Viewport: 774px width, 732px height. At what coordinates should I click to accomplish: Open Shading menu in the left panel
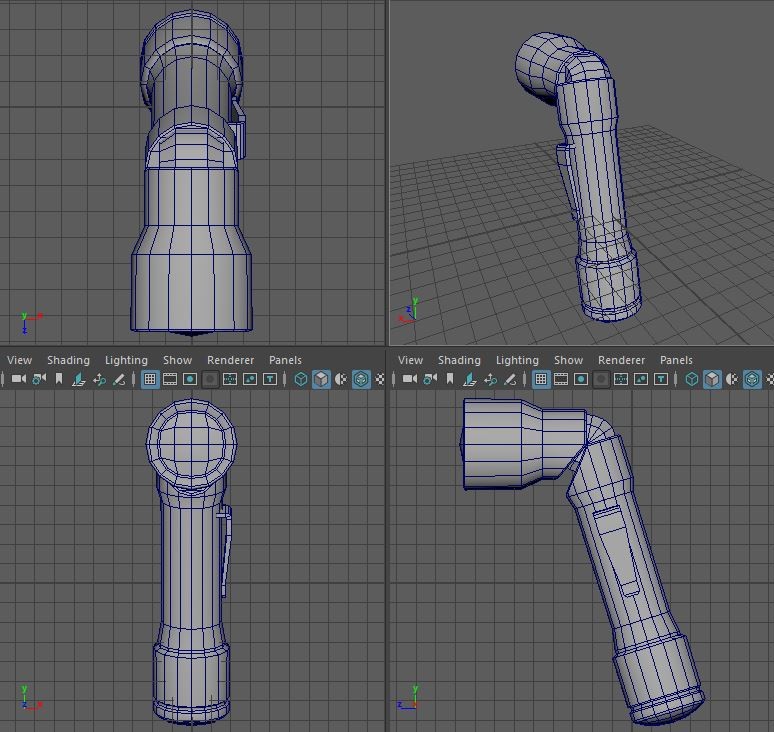click(68, 360)
